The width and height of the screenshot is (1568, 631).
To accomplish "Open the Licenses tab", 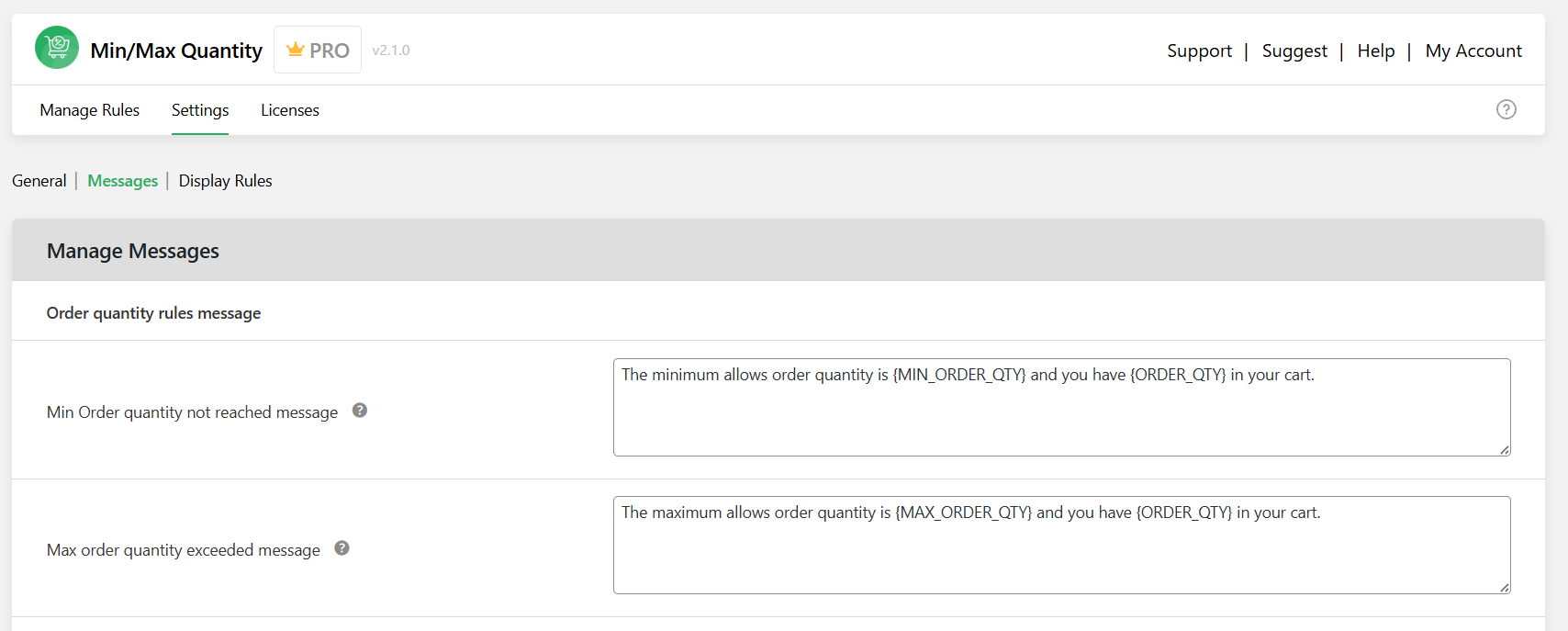I will tap(289, 109).
